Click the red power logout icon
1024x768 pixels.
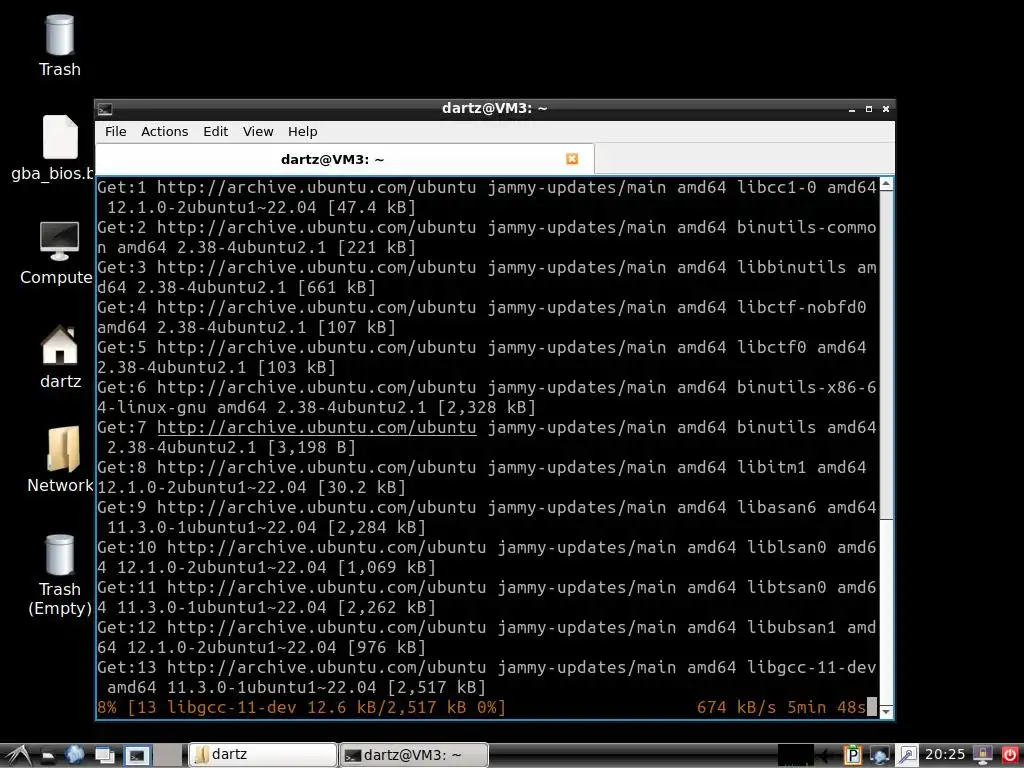point(1010,755)
